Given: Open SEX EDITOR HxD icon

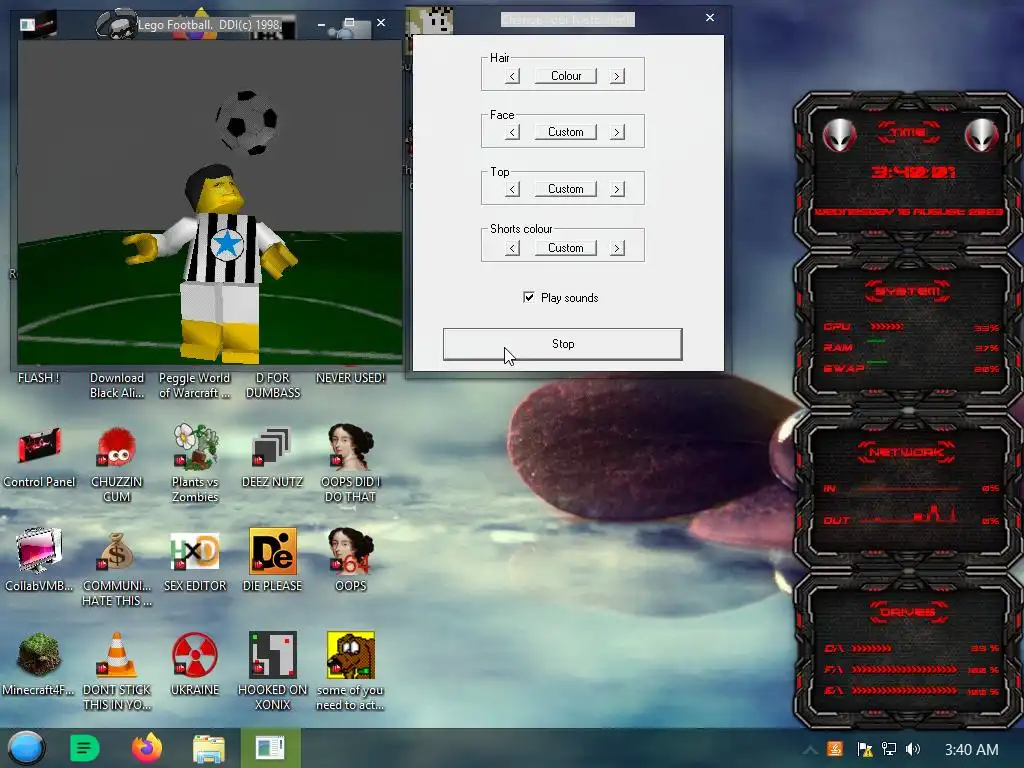Looking at the screenshot, I should 195,560.
